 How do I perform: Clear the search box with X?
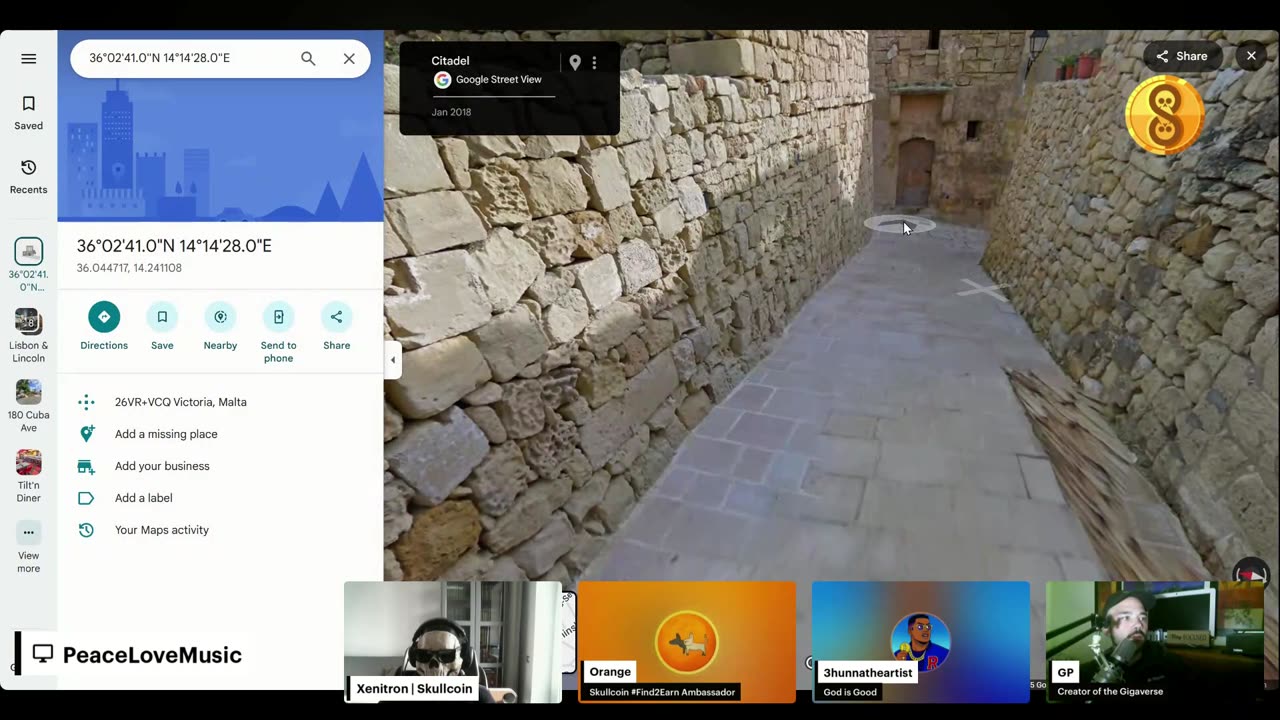point(349,58)
